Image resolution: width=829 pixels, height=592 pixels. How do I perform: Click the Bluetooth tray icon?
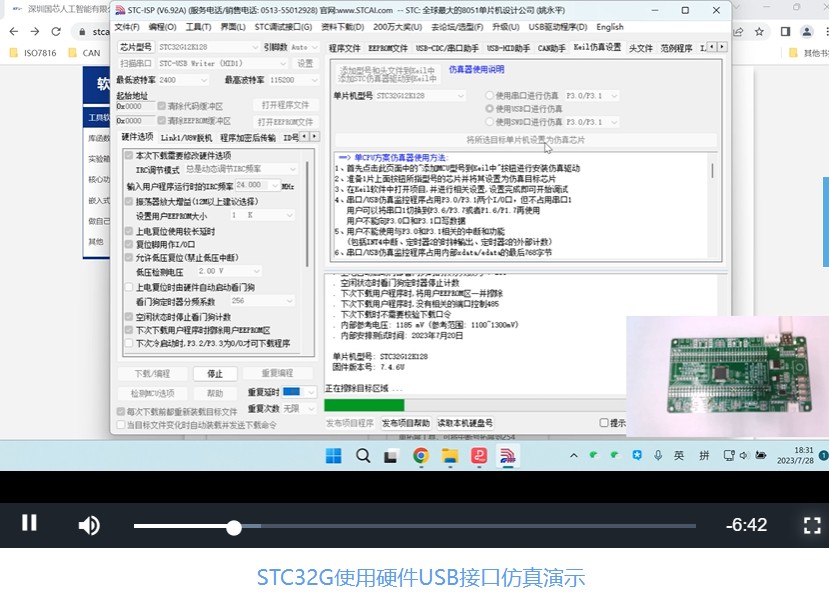click(x=637, y=455)
